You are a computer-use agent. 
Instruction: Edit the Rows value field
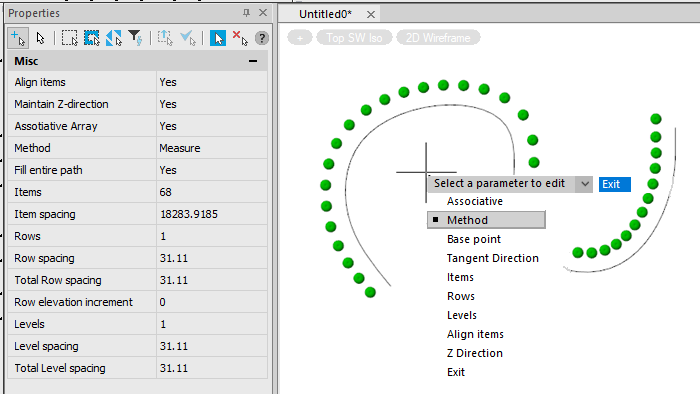point(212,236)
